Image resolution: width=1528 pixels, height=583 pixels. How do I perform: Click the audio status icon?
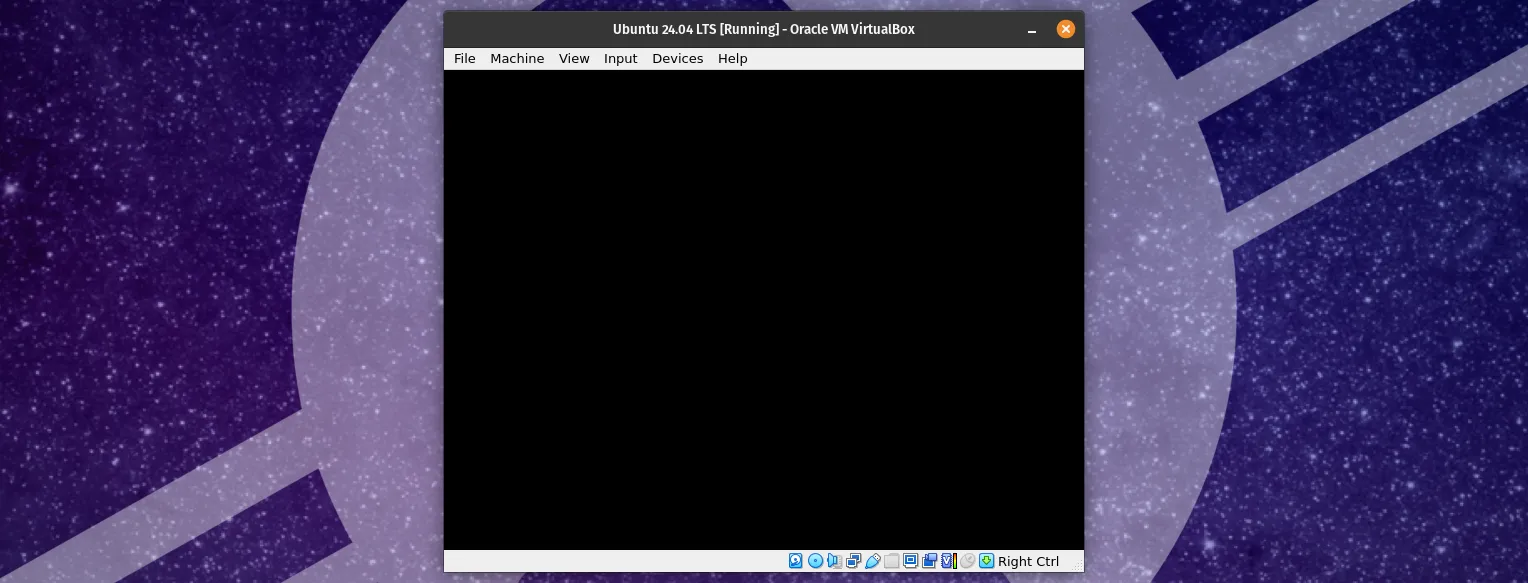click(x=834, y=561)
